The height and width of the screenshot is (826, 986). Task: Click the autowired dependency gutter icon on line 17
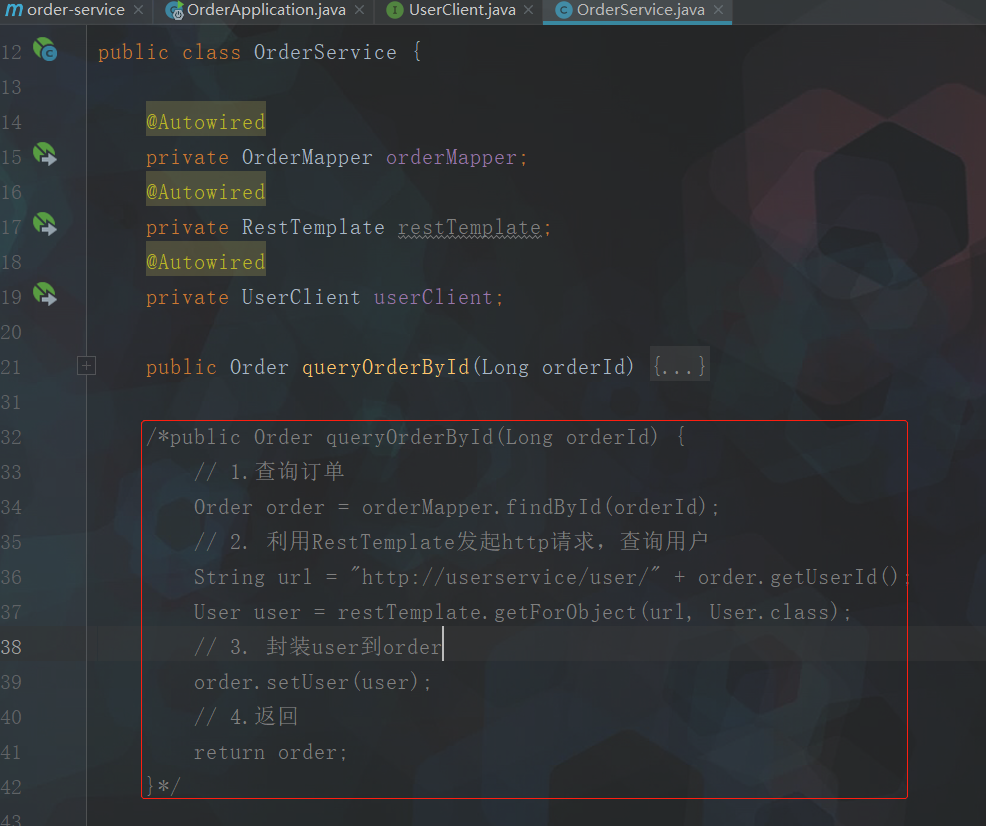point(45,224)
